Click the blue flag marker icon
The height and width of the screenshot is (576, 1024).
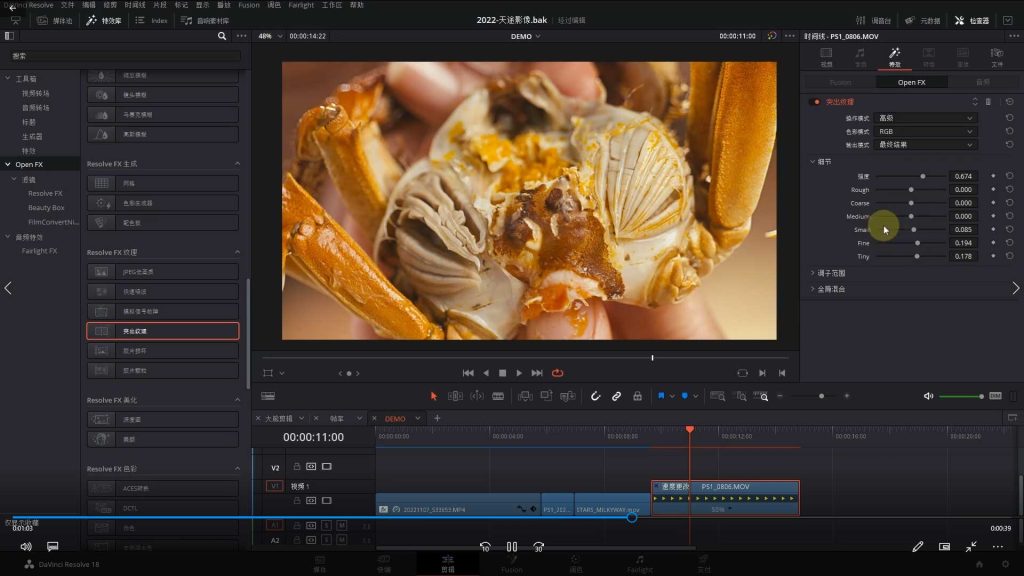pyautogui.click(x=661, y=396)
